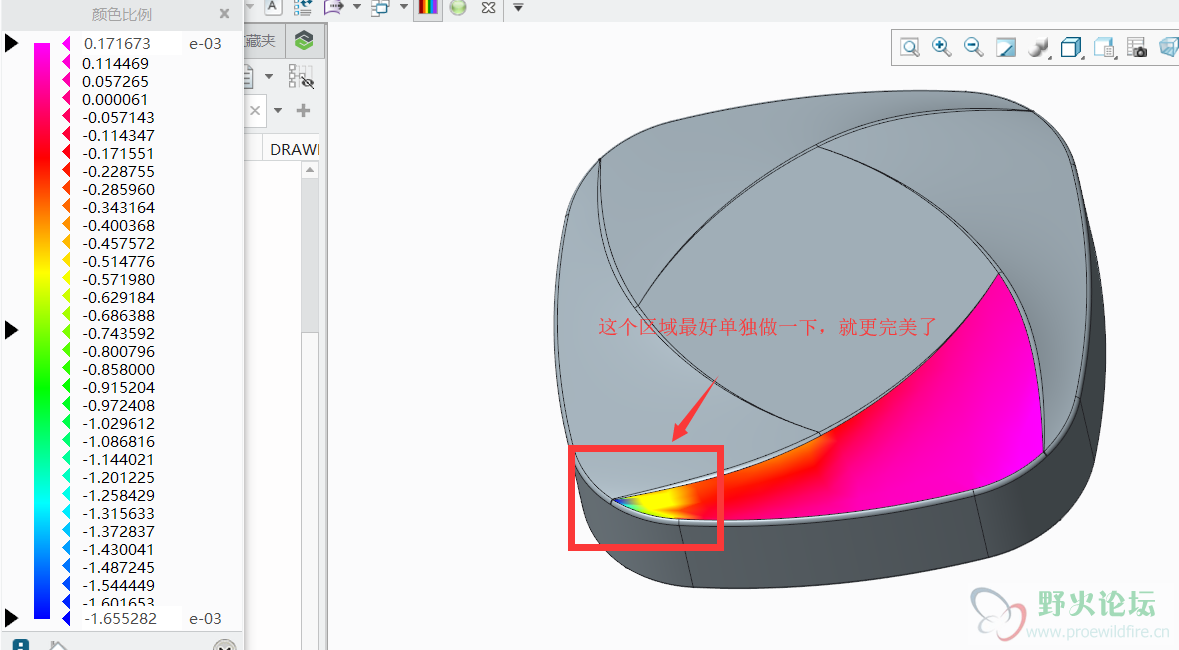1179x650 pixels.
Task: Expand the document icon dropdown arrow
Action: coord(269,76)
